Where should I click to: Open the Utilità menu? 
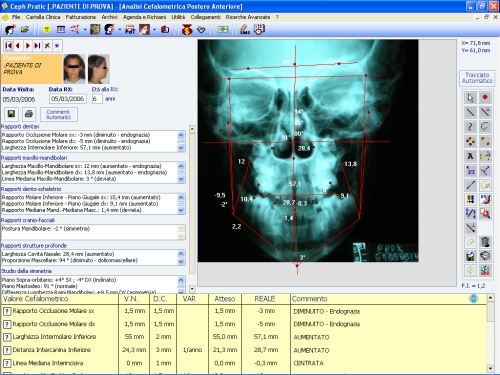[x=178, y=17]
